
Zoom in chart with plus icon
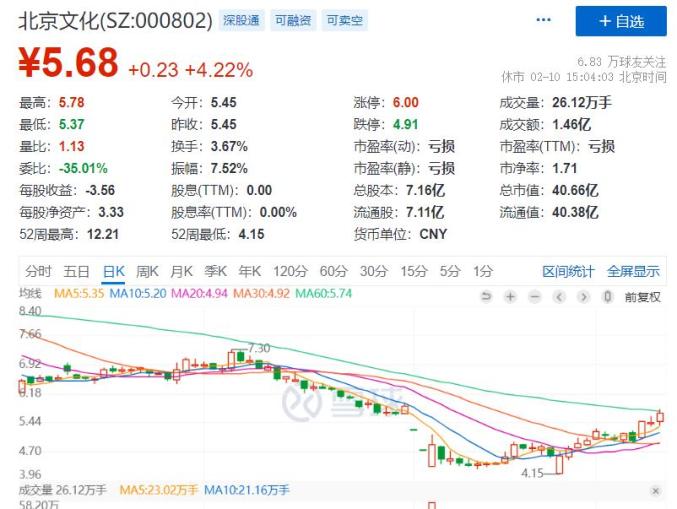511,297
